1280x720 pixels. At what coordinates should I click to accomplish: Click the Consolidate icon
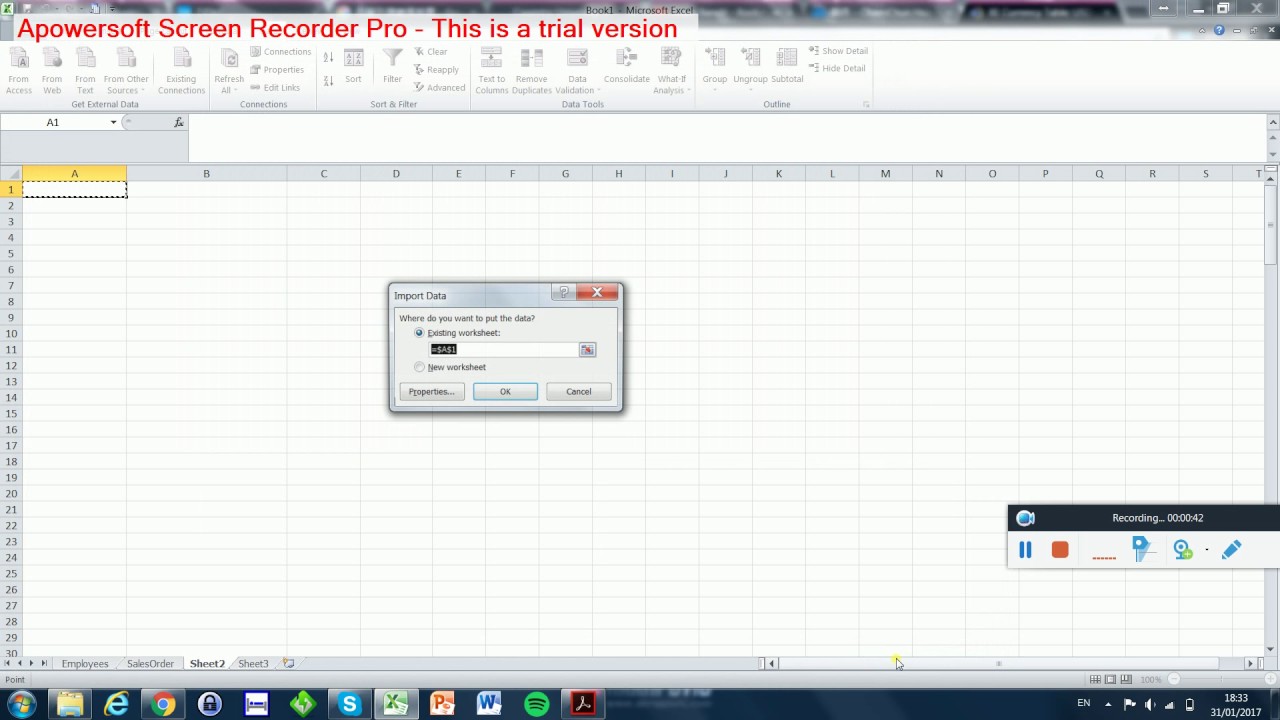pos(626,66)
